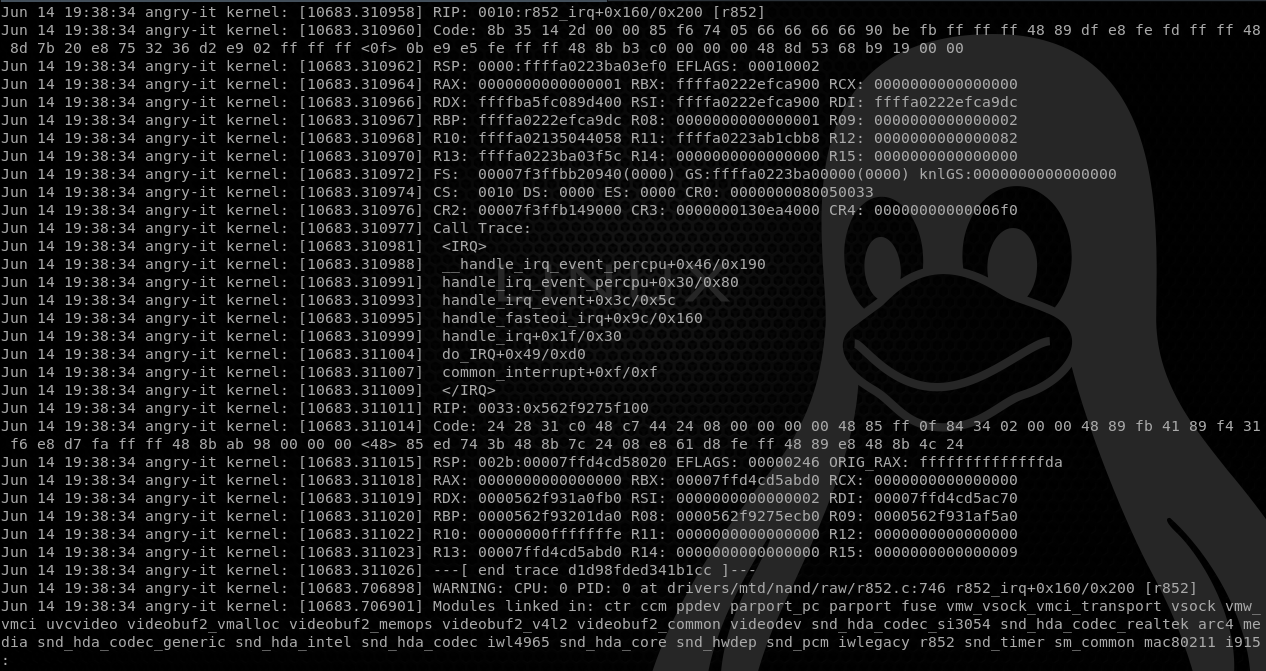Viewport: 1266px width, 671px height.
Task: Select the opening <IRQ> marker text
Action: pyautogui.click(x=464, y=246)
